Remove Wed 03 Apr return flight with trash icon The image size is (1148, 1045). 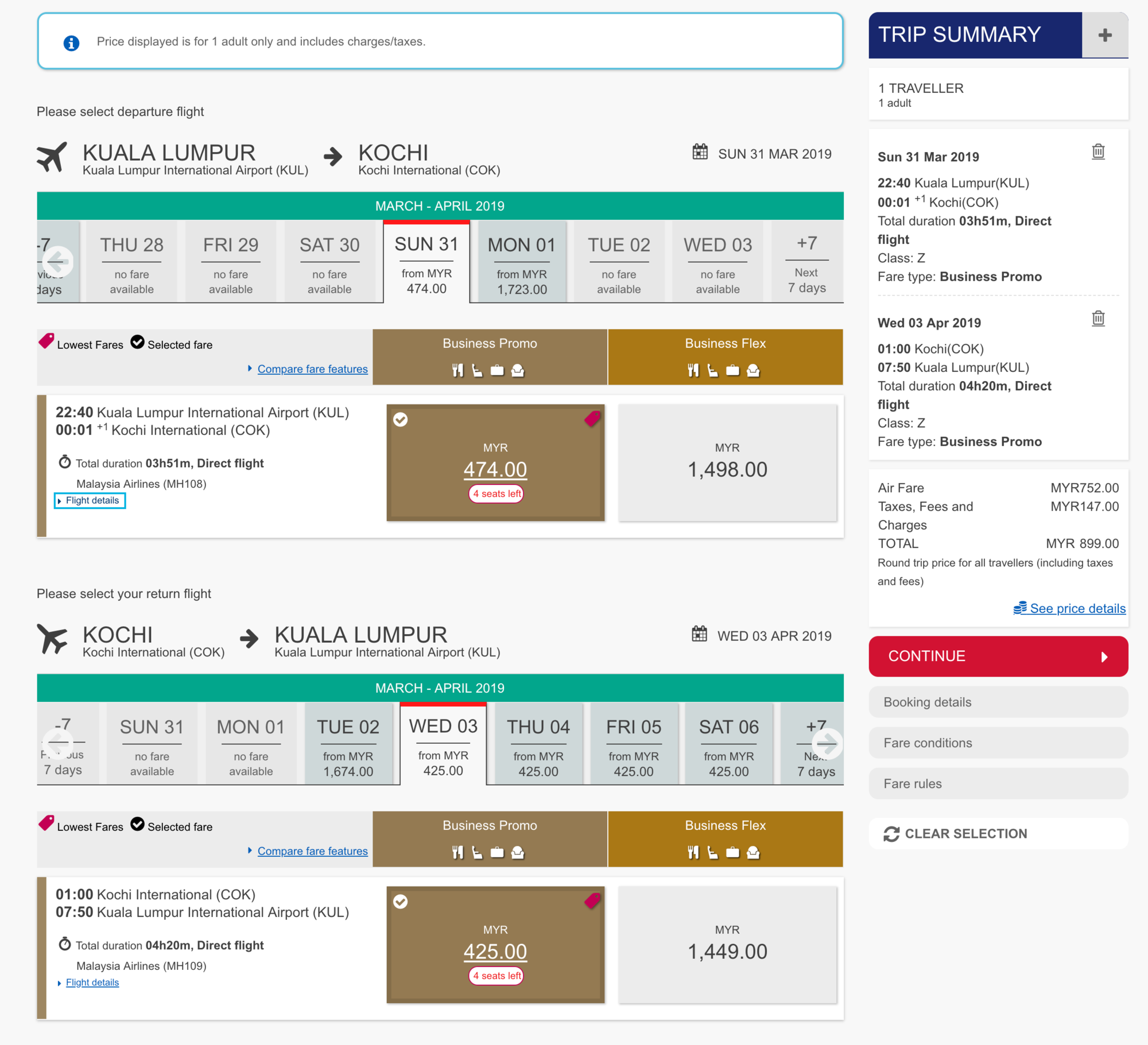click(1097, 318)
